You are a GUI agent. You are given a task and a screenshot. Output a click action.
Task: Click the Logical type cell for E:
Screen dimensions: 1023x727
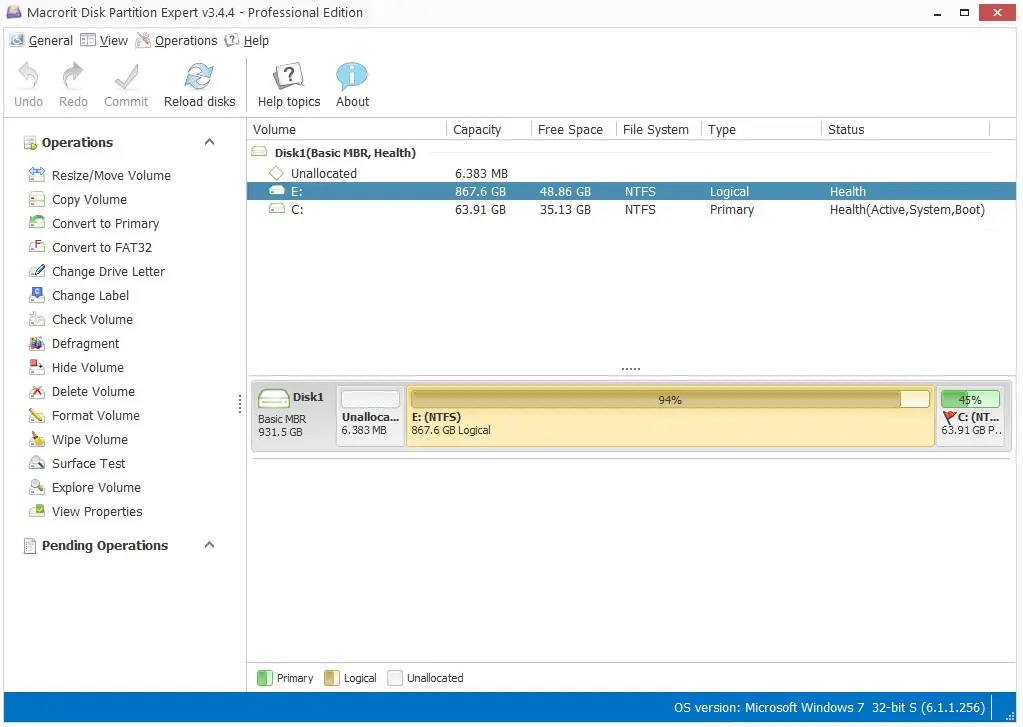(729, 191)
